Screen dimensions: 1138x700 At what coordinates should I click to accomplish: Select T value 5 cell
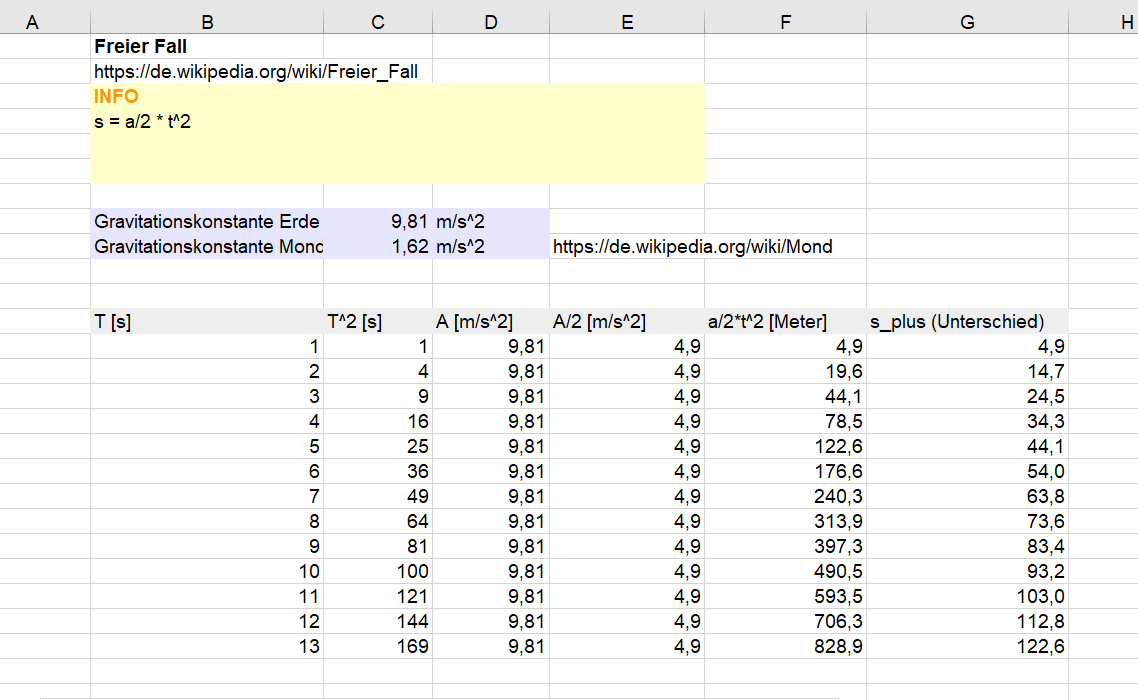coord(207,446)
